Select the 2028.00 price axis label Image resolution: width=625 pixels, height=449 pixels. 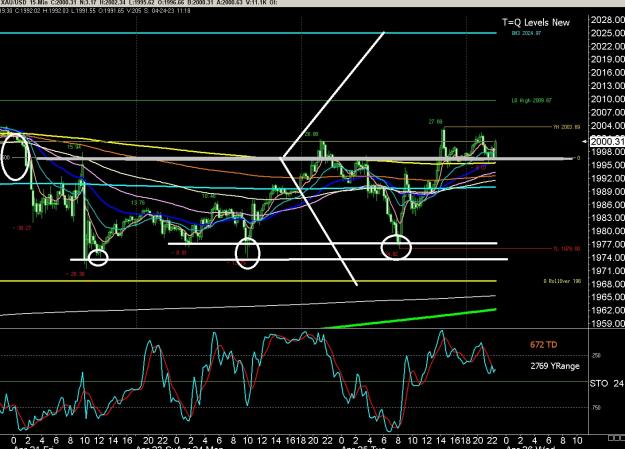point(607,20)
